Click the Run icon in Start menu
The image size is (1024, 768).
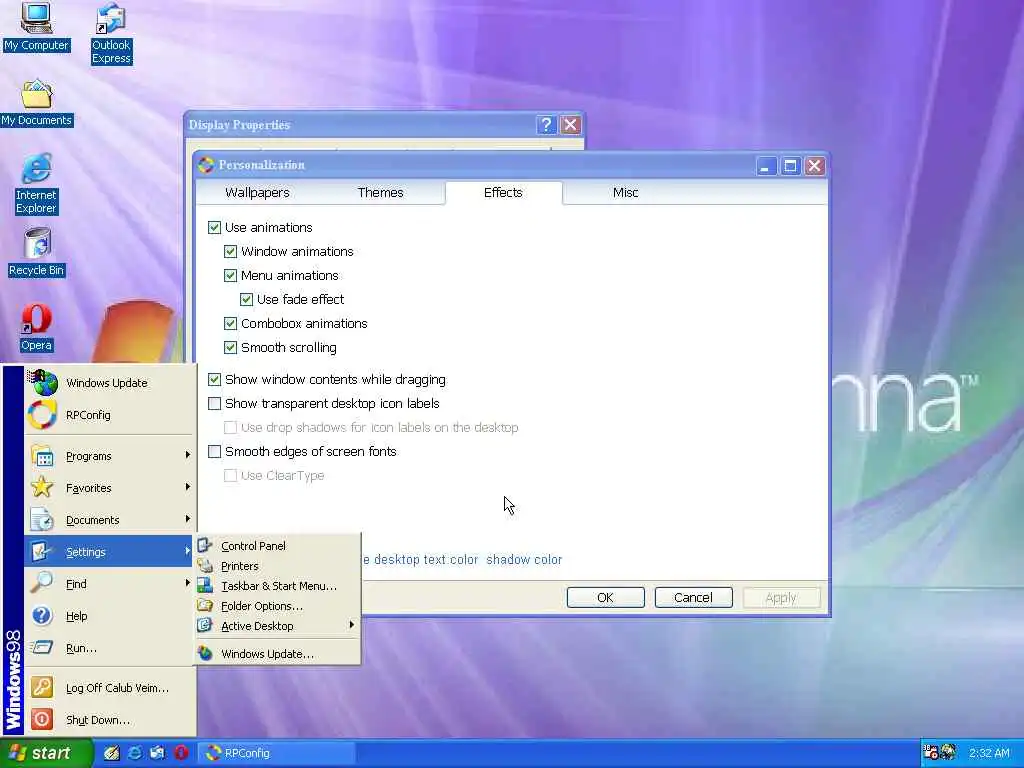pos(42,647)
